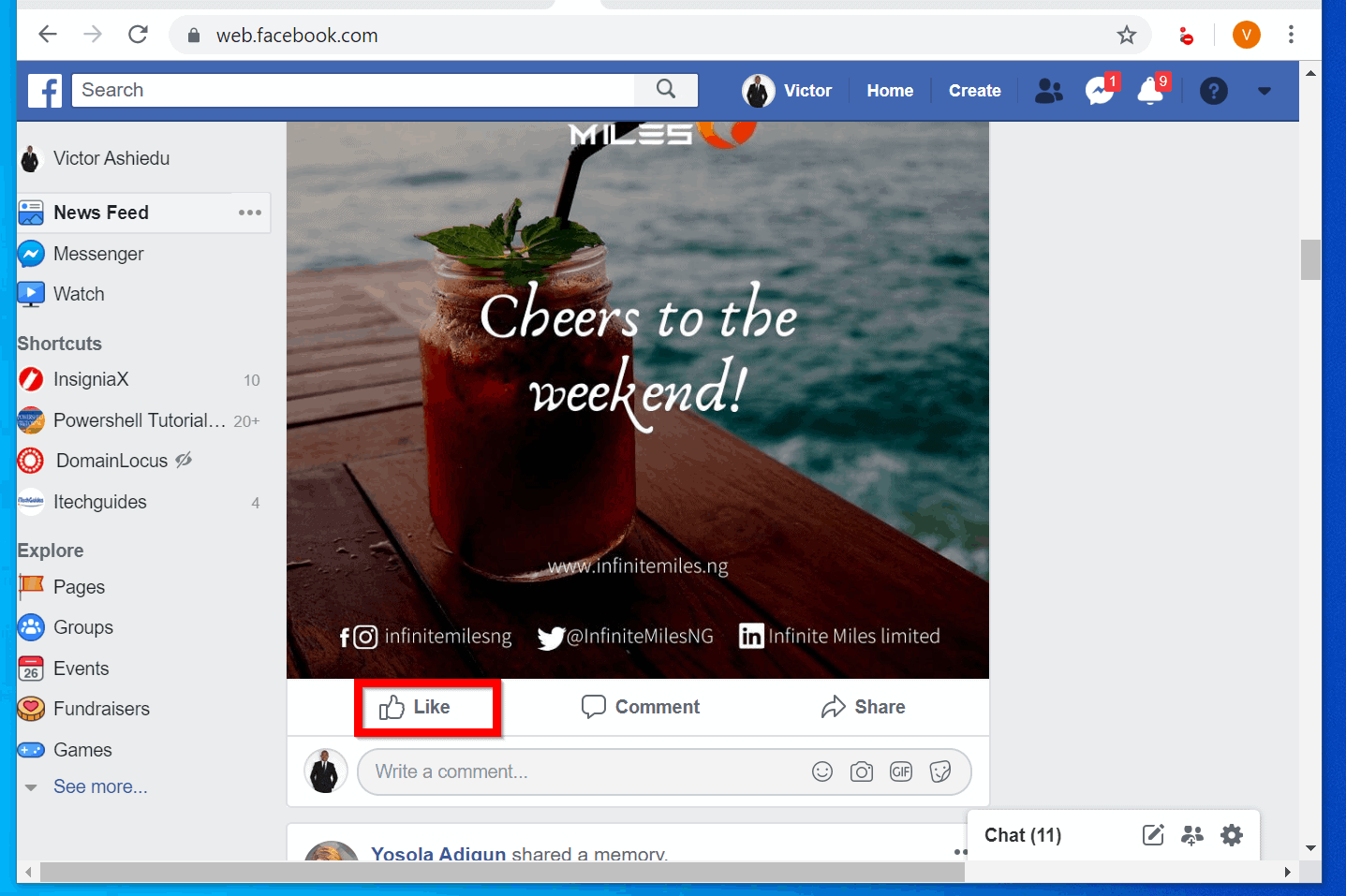Open the Home tab
The width and height of the screenshot is (1346, 896).
pos(889,90)
